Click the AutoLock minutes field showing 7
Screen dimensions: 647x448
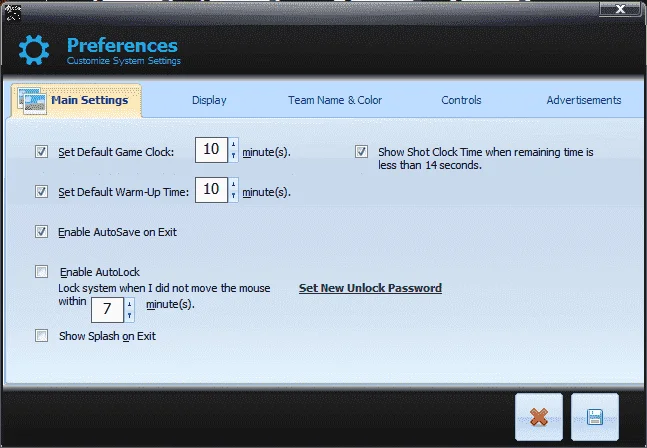click(x=107, y=309)
